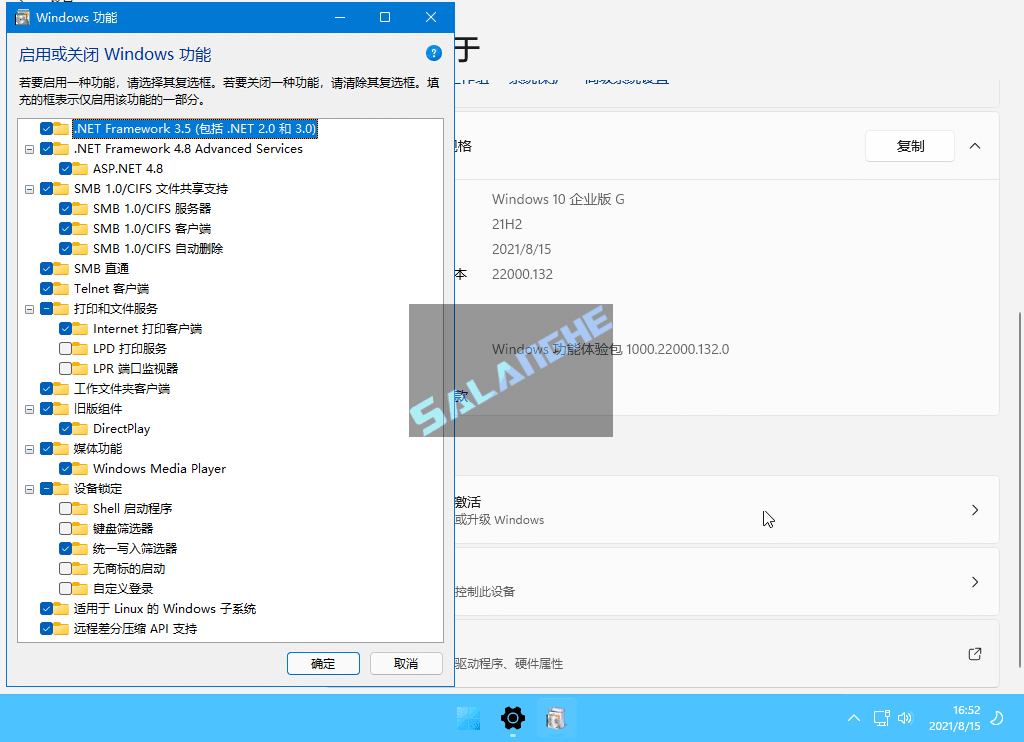Click version value 22000.132 in Settings
The image size is (1024, 742).
pos(522,274)
